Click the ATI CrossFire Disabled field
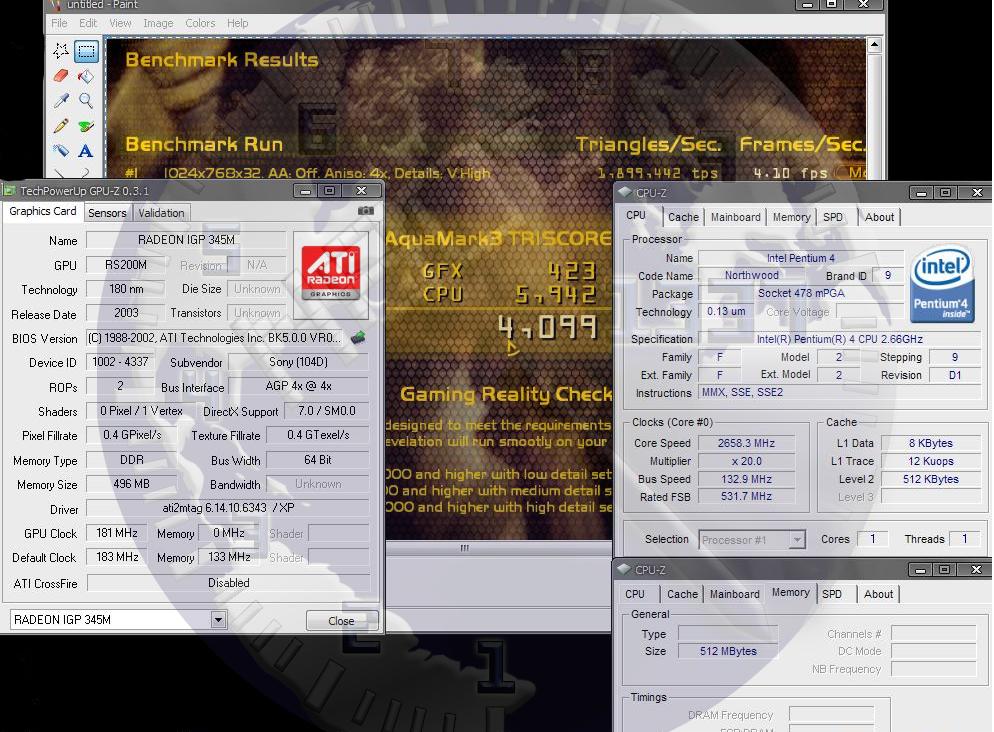Image resolution: width=994 pixels, height=732 pixels. click(228, 583)
